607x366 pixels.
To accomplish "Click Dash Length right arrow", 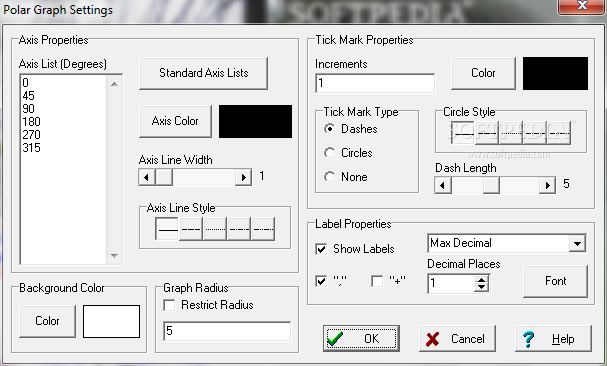I will pos(547,185).
